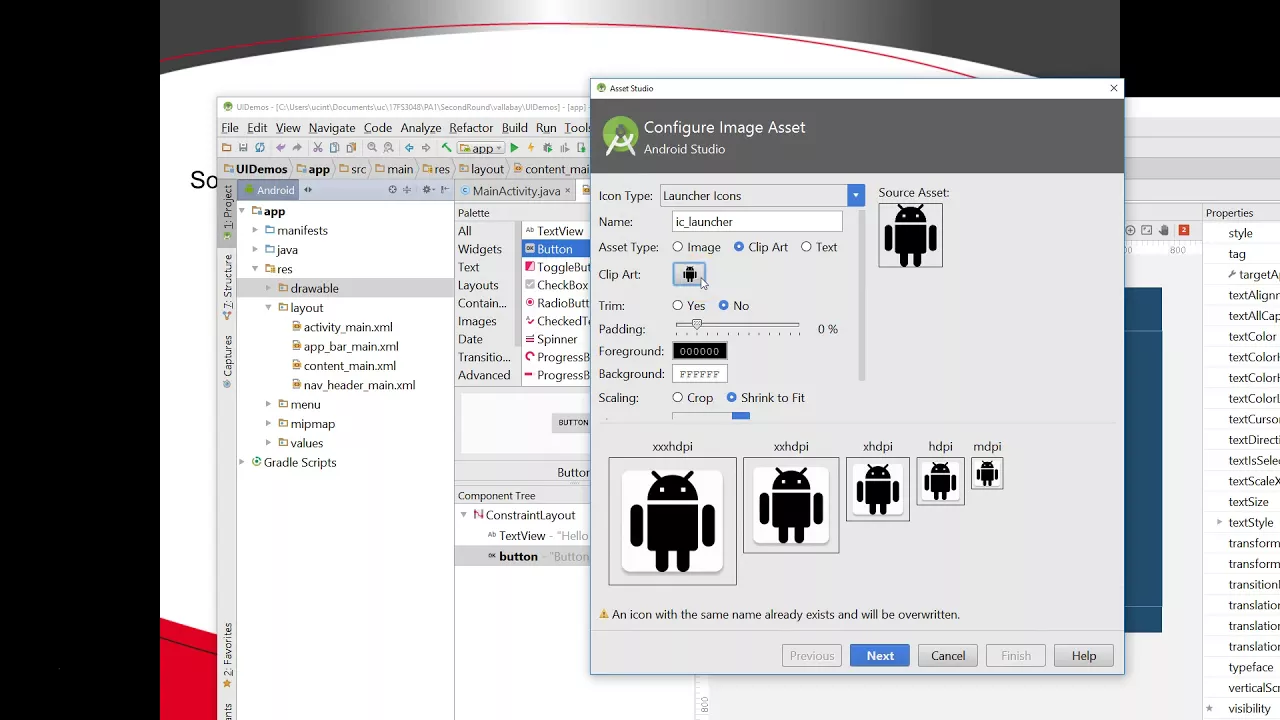Click the Cancel button
The image size is (1280, 720).
click(x=948, y=656)
